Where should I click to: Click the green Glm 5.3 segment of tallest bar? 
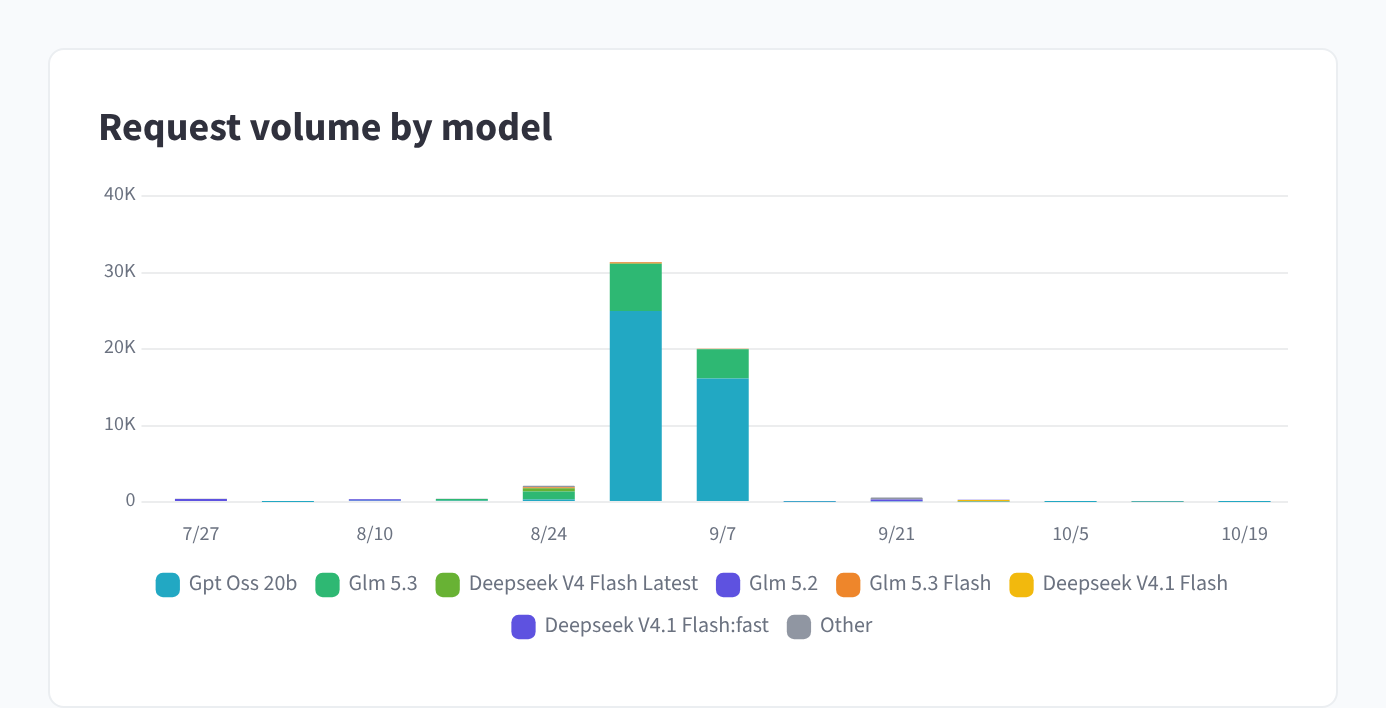(x=636, y=287)
